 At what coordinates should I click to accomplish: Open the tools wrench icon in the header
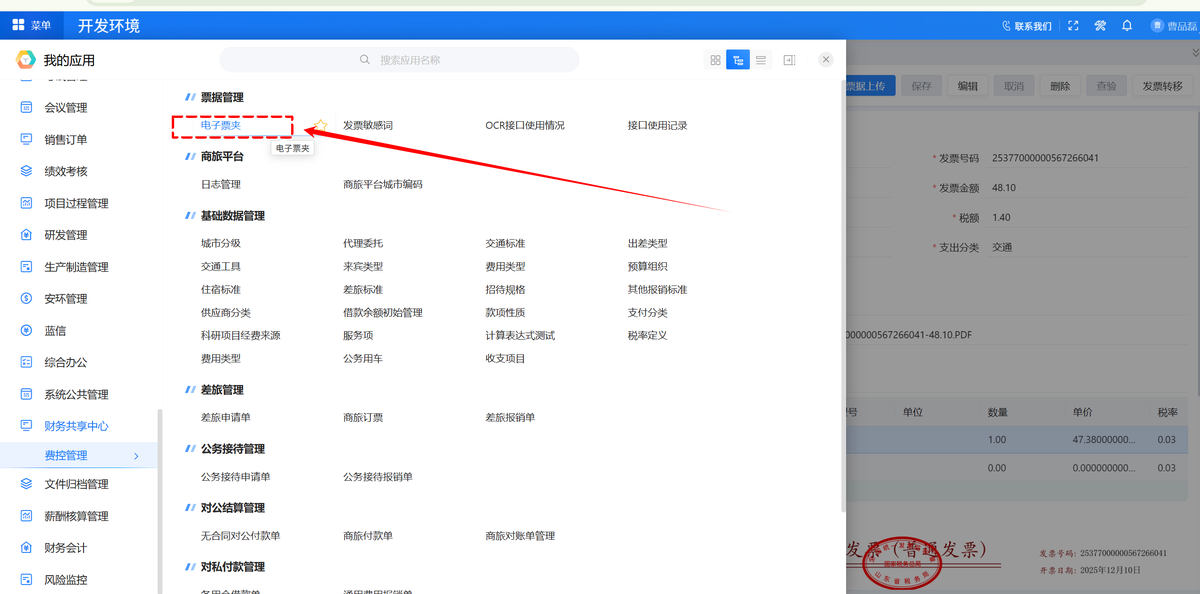click(x=1100, y=26)
